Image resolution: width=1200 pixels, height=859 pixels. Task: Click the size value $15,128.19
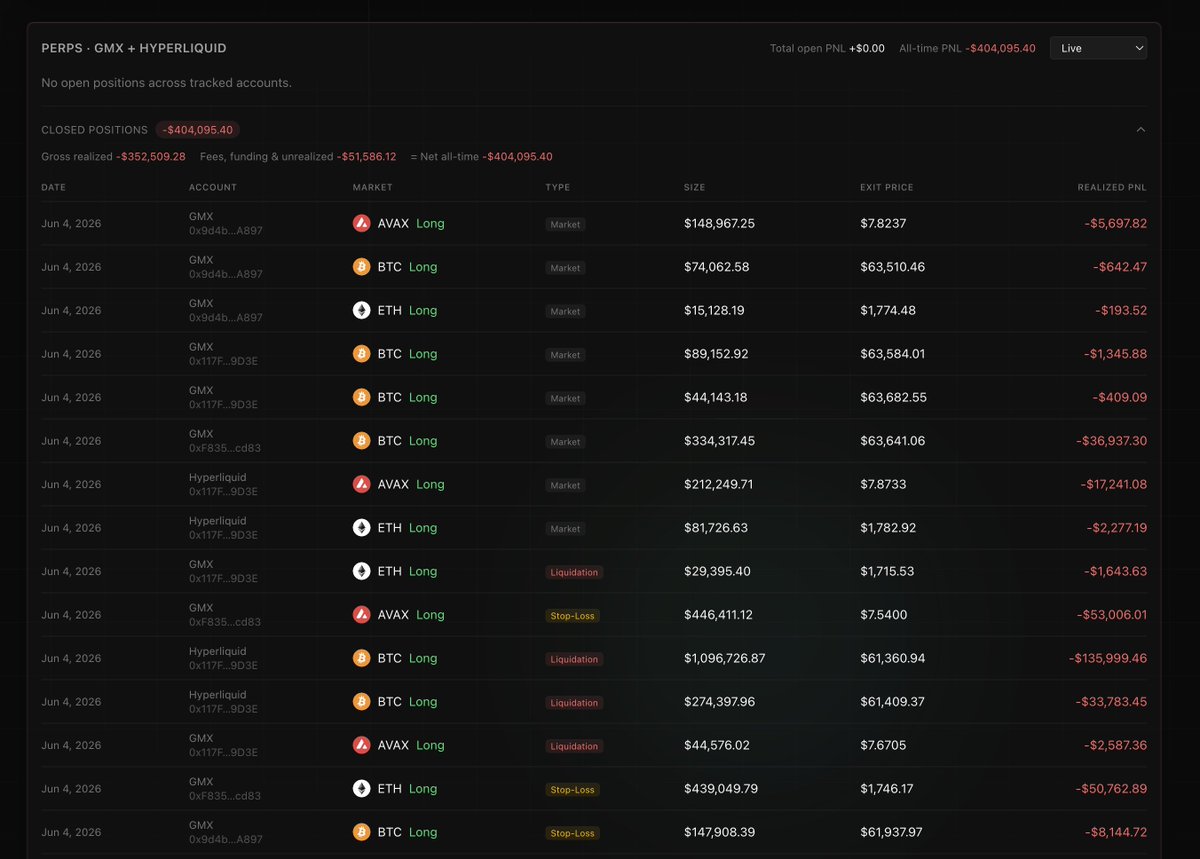pos(714,311)
